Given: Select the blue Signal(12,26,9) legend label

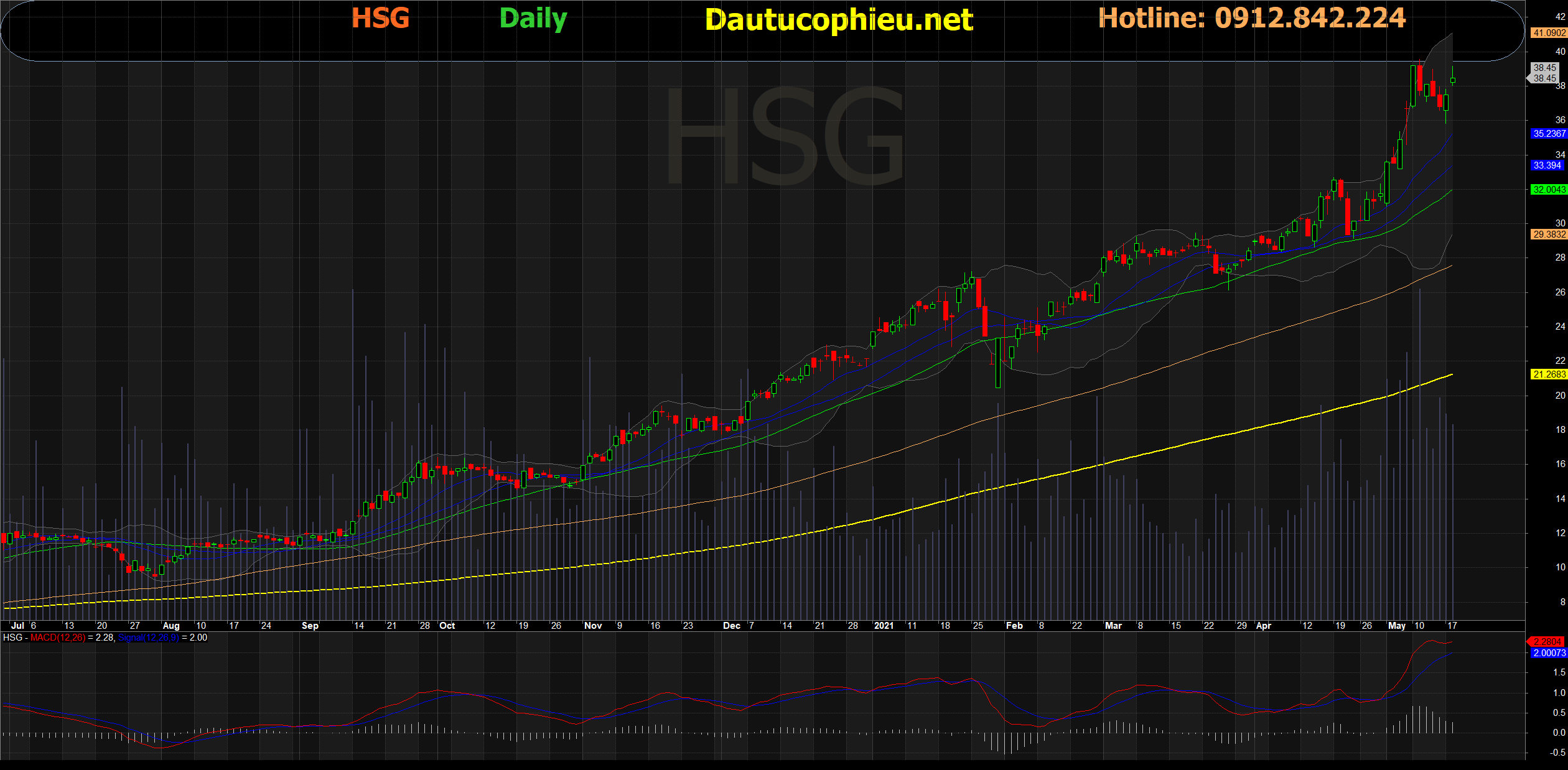Looking at the screenshot, I should pos(148,638).
